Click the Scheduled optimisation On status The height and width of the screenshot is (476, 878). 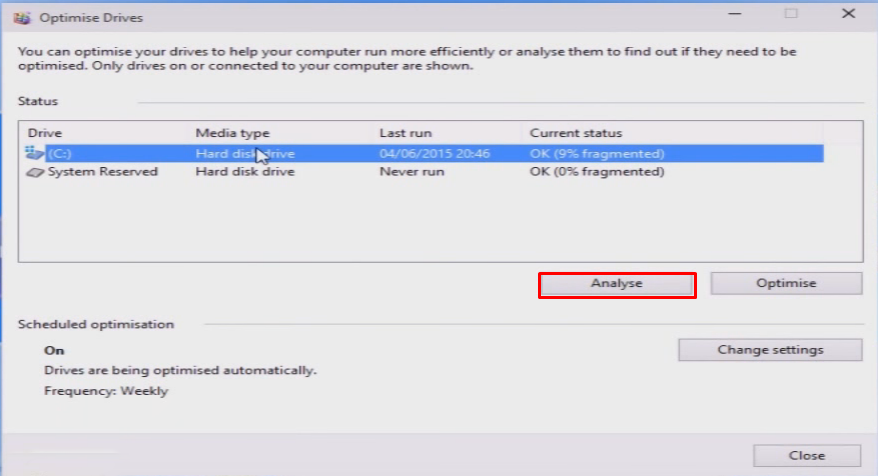coord(54,351)
